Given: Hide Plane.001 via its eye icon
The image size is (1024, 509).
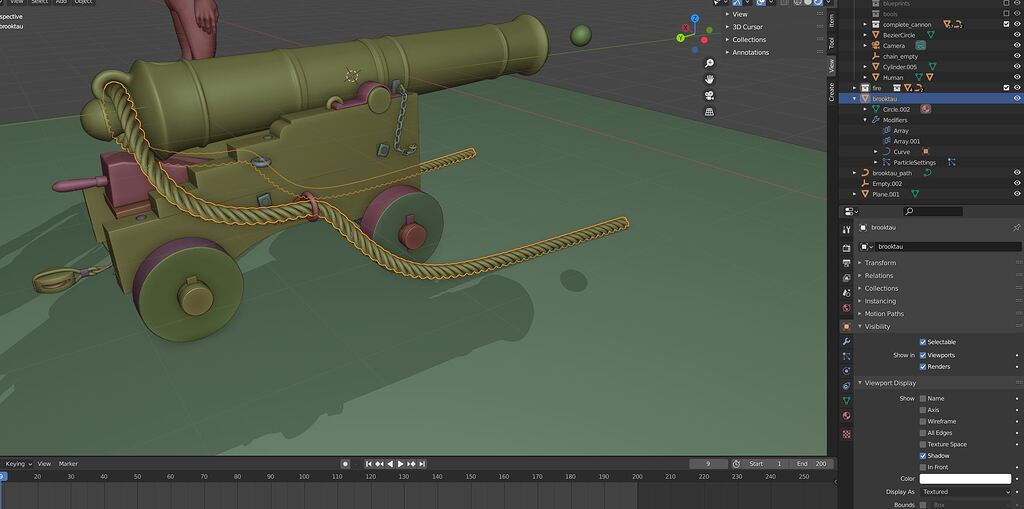Looking at the screenshot, I should (x=1017, y=193).
